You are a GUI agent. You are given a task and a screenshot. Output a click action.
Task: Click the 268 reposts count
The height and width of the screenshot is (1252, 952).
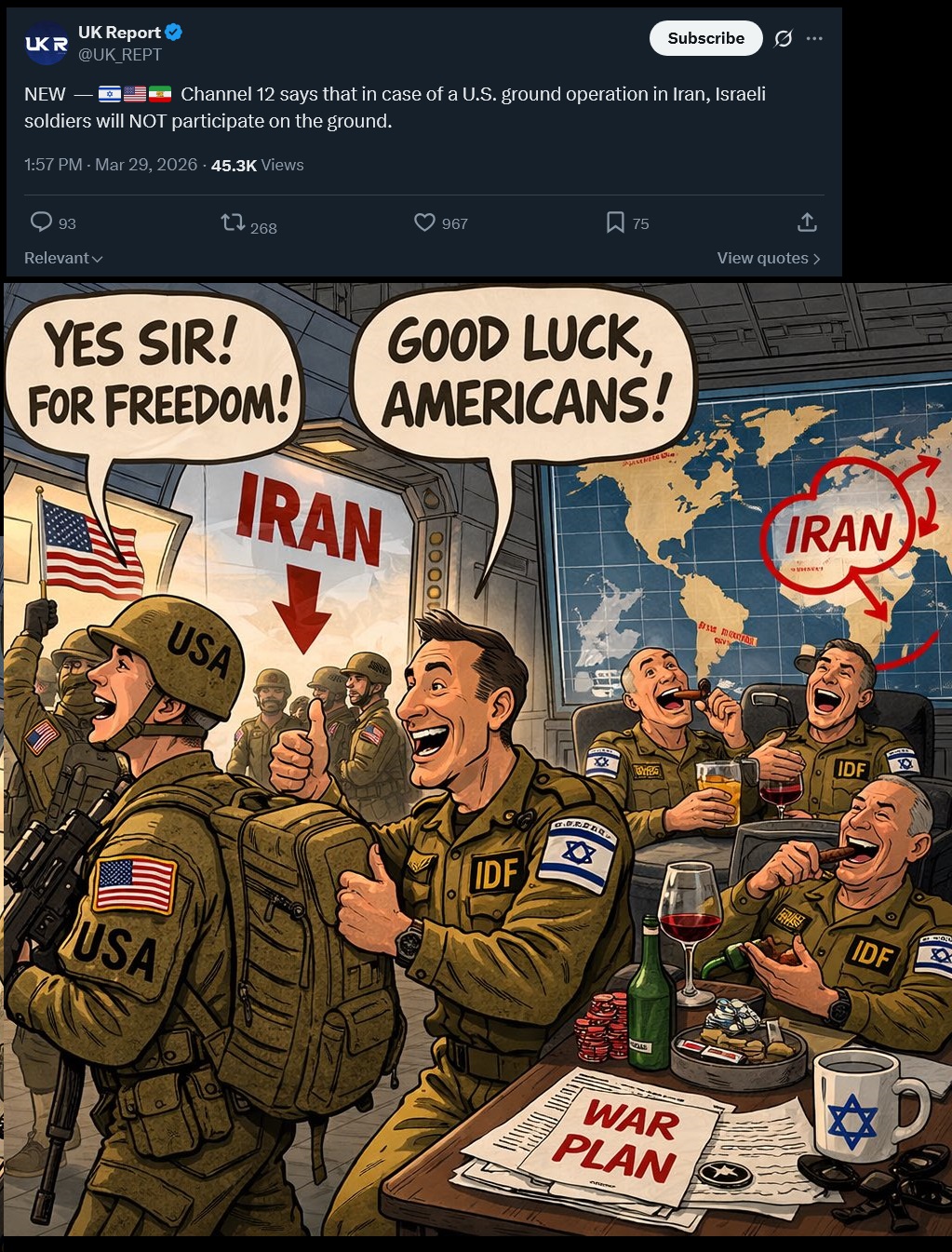click(263, 228)
